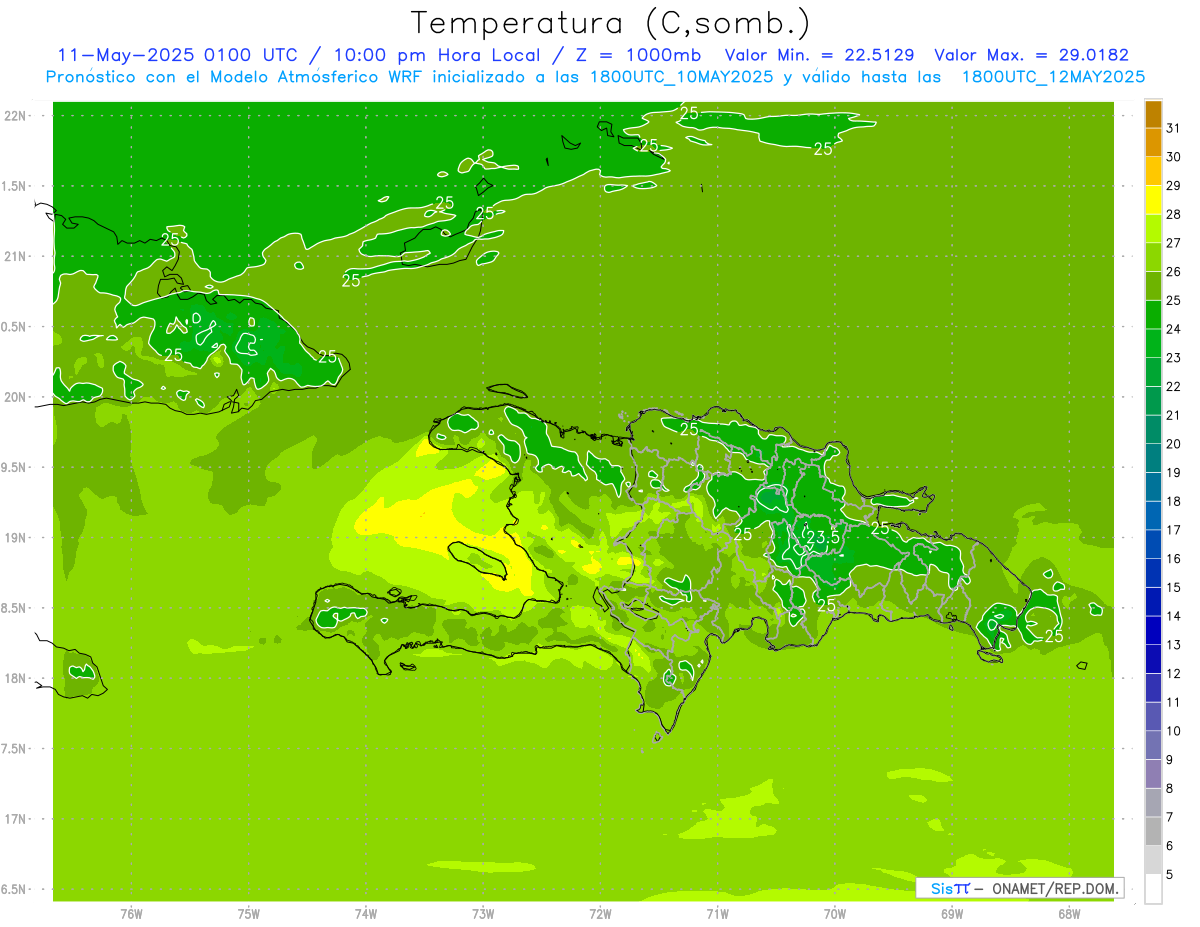This screenshot has width=1200, height=927.
Task: Select 'Valor Min. = 22.5129' text
Action: click(x=819, y=56)
